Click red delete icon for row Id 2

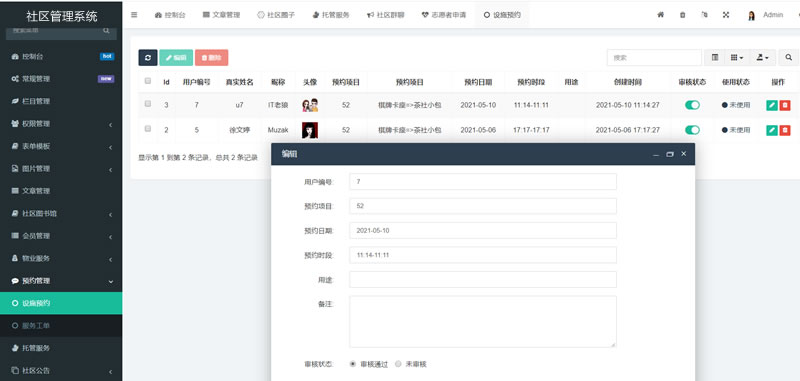point(785,130)
